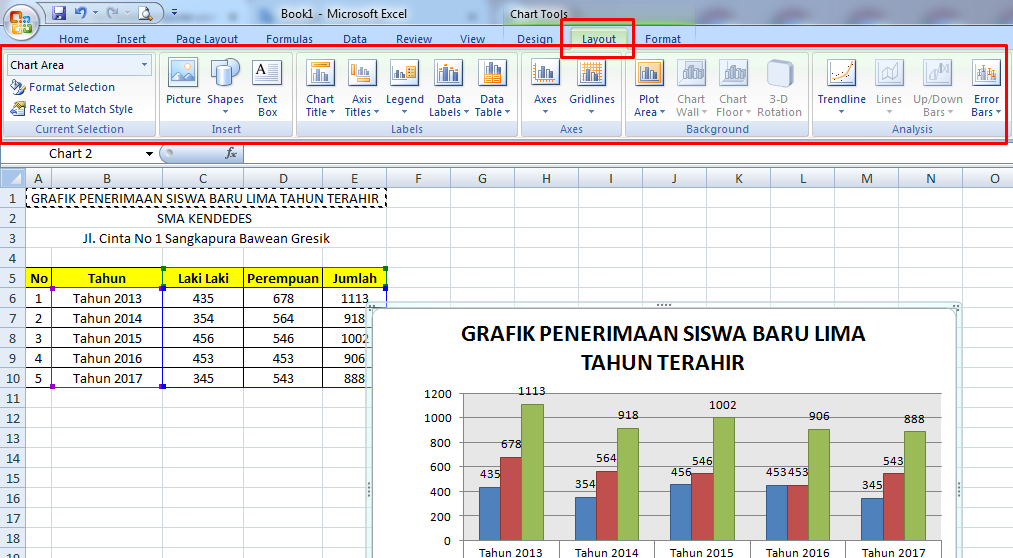
Task: Open Chart Title options
Action: coord(320,87)
